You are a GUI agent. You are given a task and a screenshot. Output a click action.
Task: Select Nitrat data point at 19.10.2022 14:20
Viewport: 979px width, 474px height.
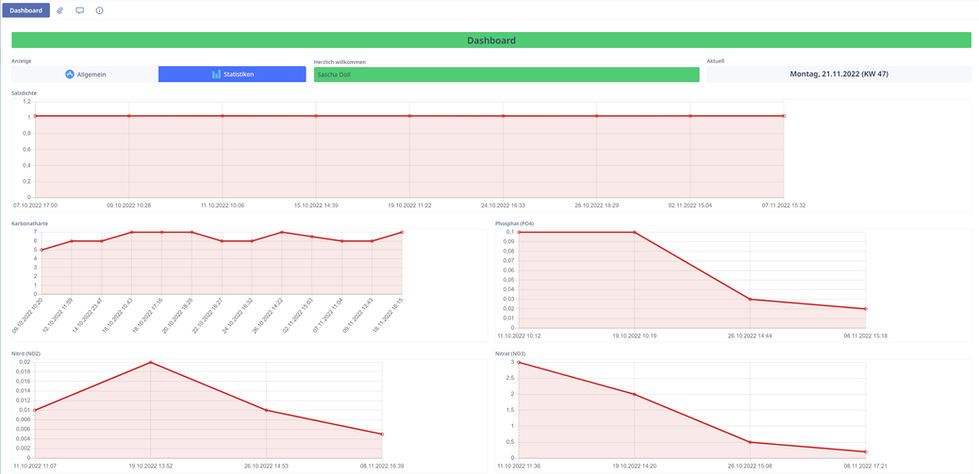click(634, 394)
